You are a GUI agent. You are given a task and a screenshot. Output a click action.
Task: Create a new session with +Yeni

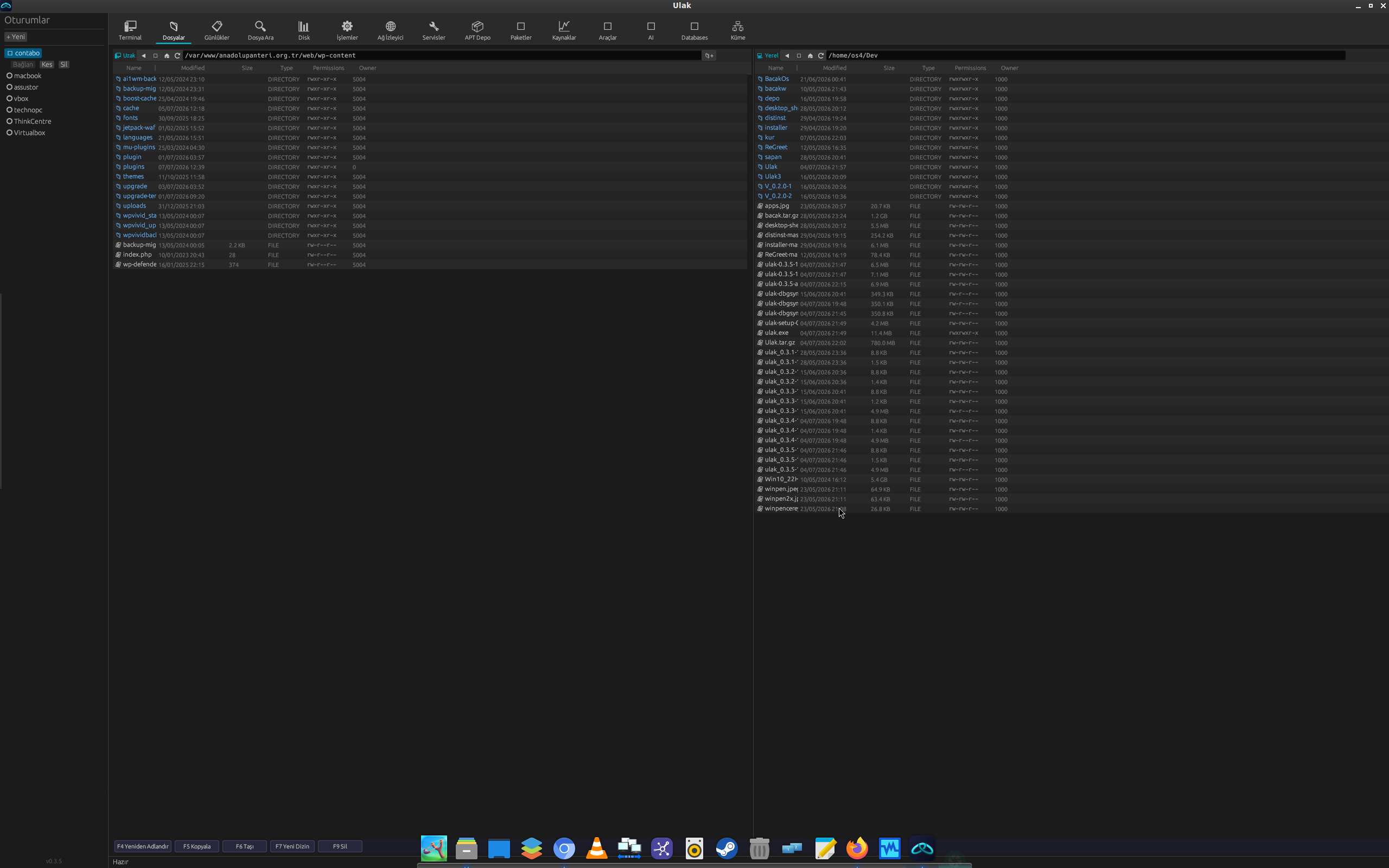(16, 37)
